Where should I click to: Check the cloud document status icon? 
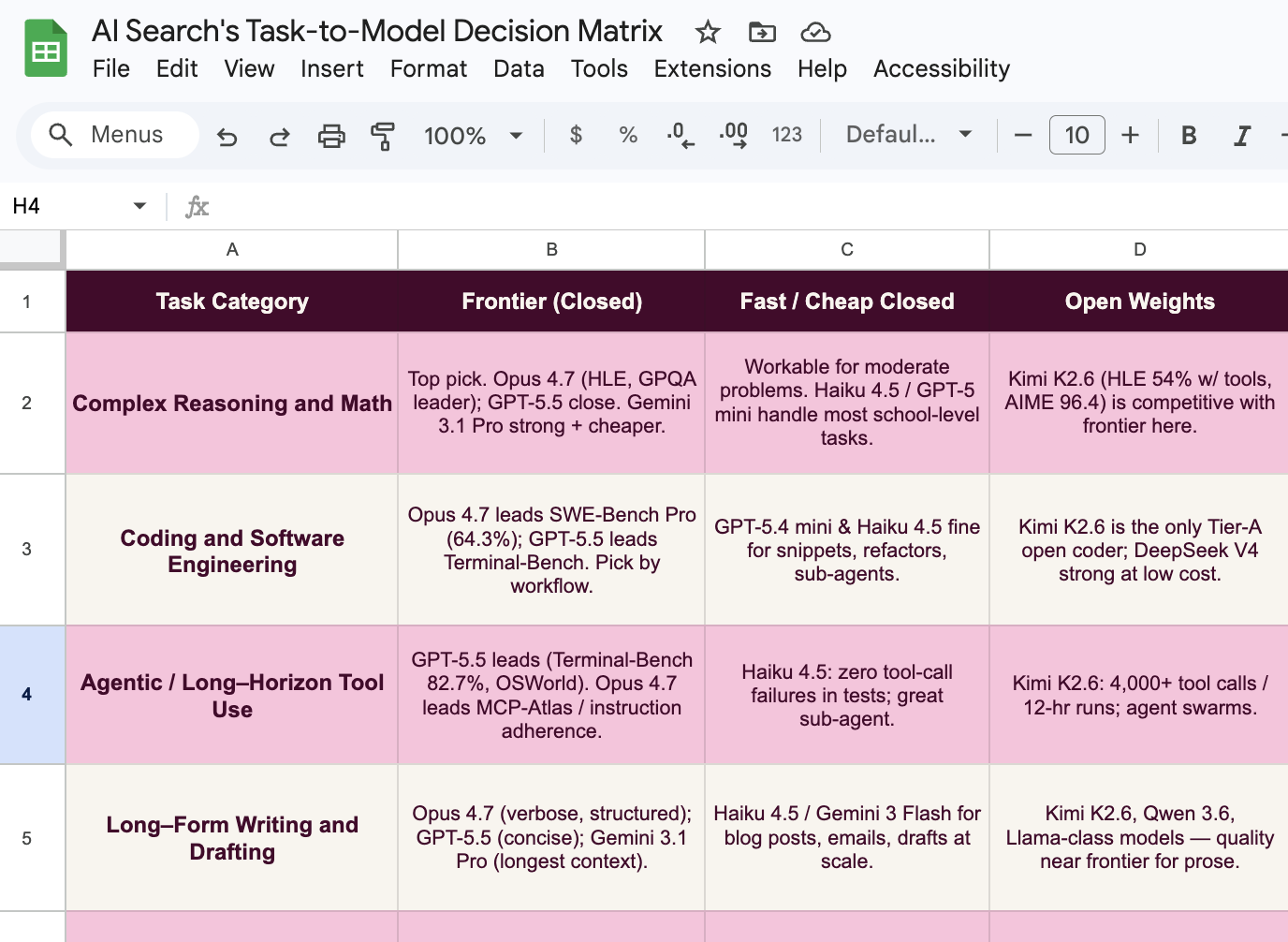tap(815, 33)
